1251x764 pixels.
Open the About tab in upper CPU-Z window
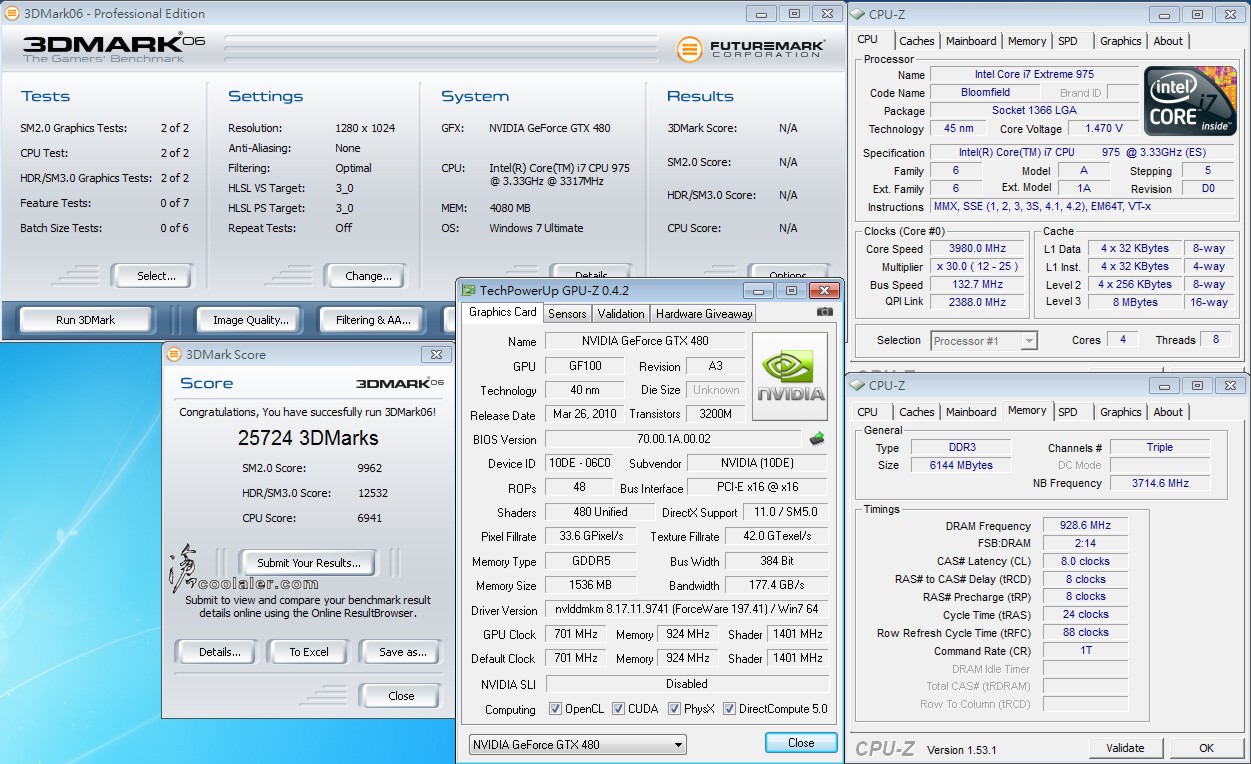pos(1168,41)
